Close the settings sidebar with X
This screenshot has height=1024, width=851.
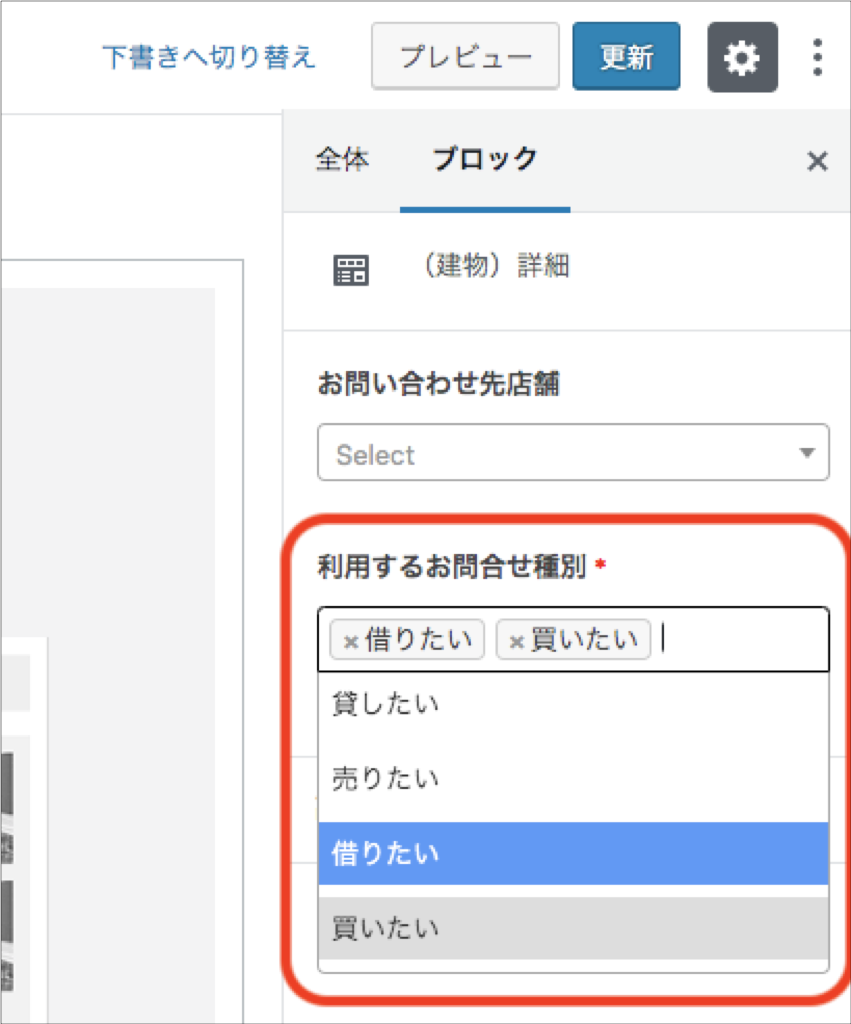[817, 161]
